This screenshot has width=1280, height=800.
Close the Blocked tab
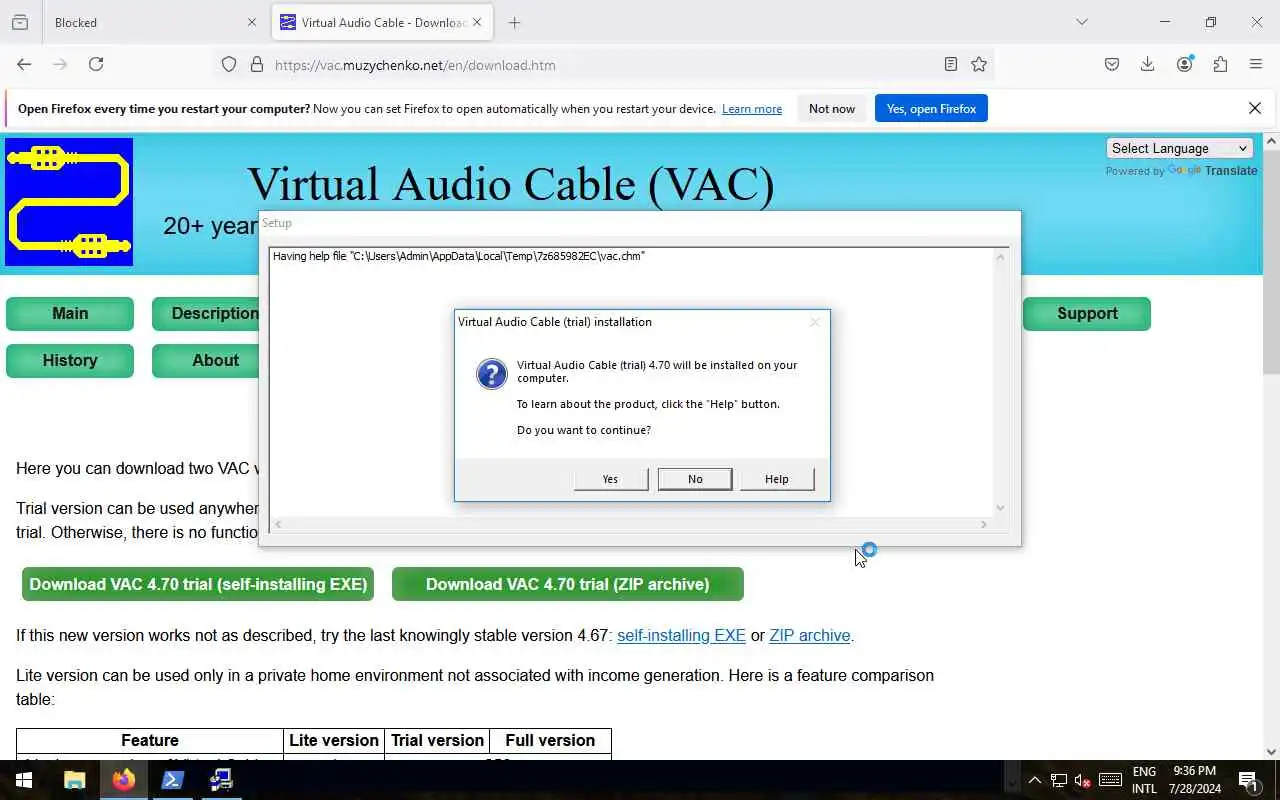click(252, 22)
